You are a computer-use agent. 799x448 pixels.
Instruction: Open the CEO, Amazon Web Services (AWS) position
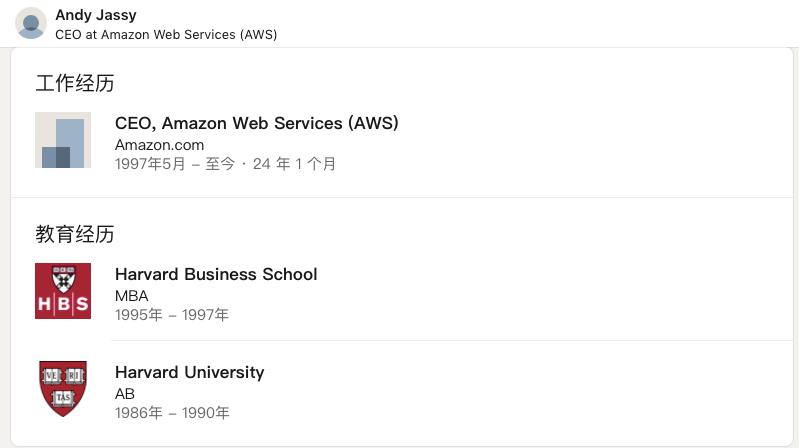coord(257,123)
